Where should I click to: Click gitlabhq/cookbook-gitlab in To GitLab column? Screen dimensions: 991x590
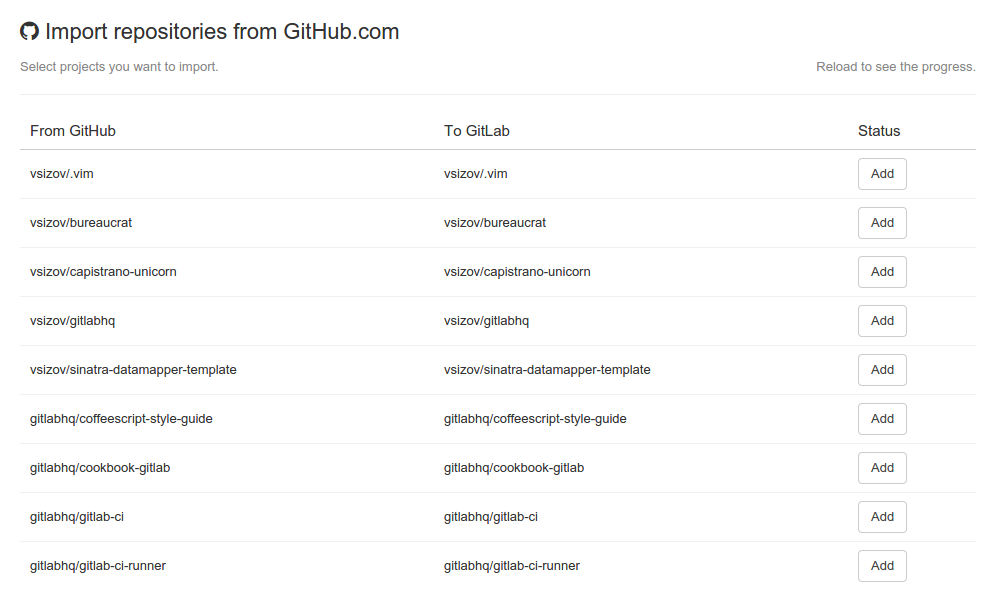tap(514, 468)
